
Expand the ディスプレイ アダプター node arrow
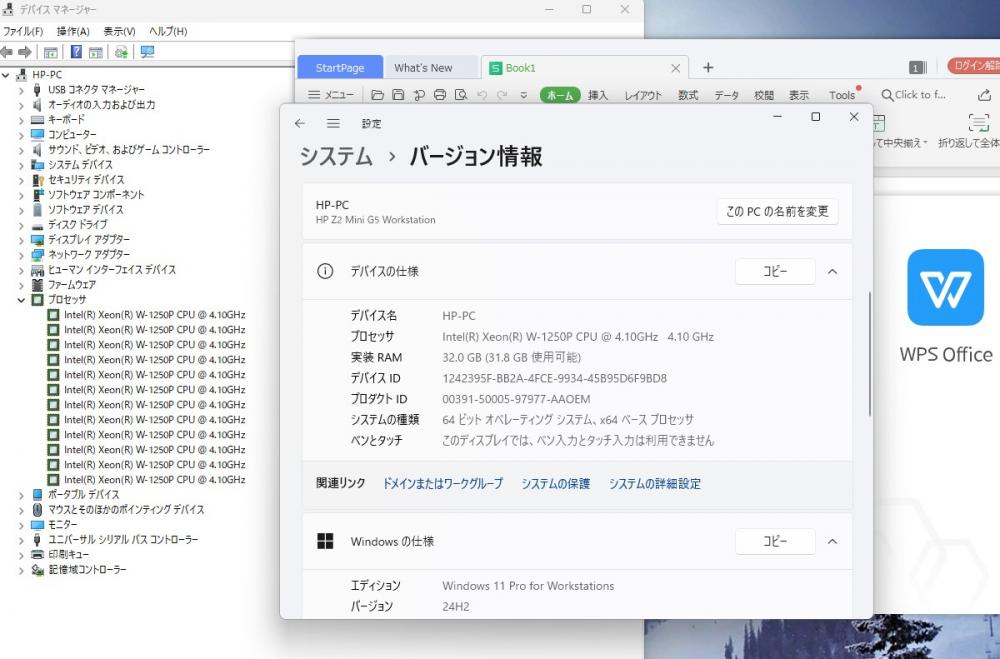coord(21,240)
